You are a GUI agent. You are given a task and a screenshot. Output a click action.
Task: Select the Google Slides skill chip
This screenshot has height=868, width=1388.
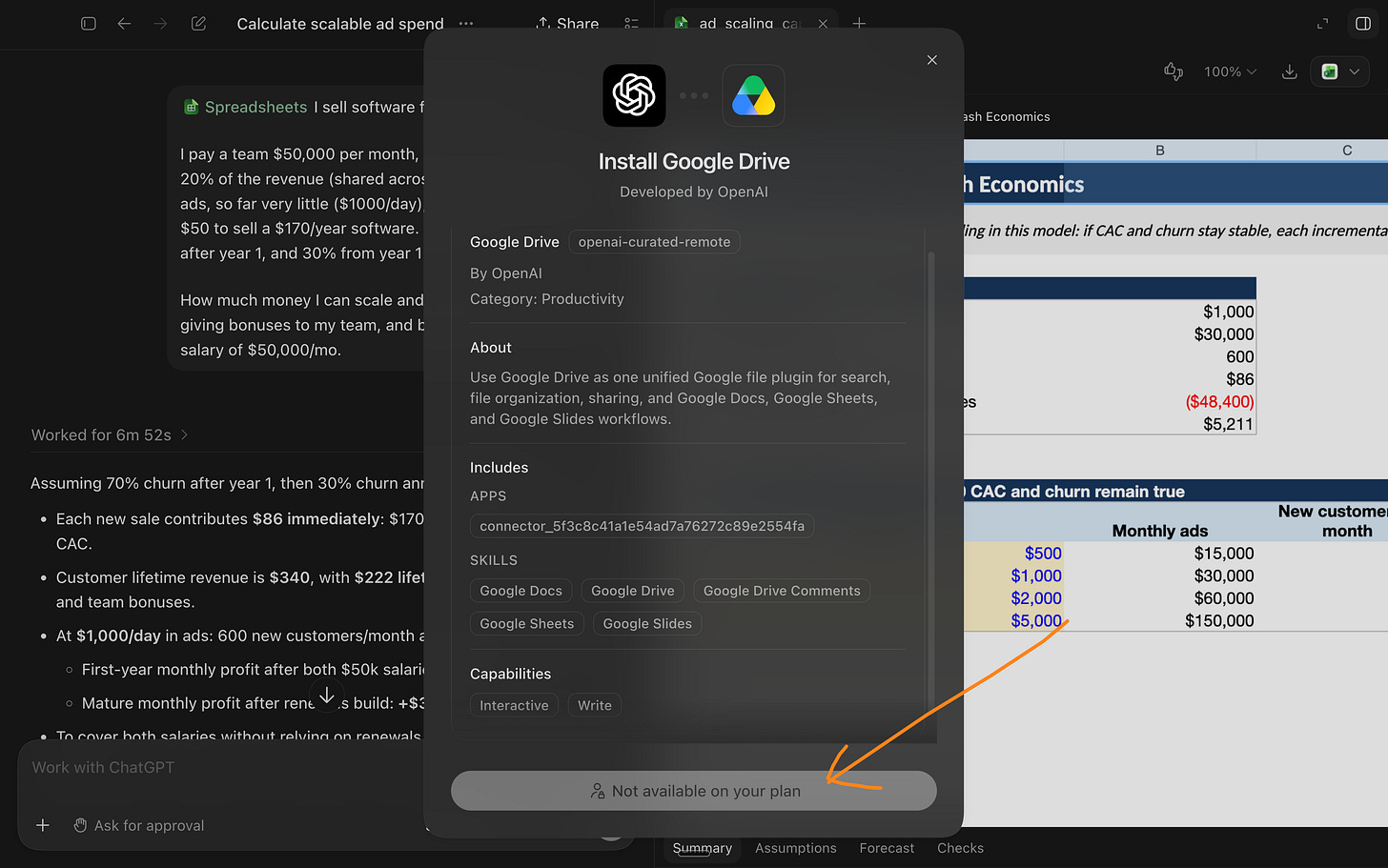pyautogui.click(x=647, y=623)
